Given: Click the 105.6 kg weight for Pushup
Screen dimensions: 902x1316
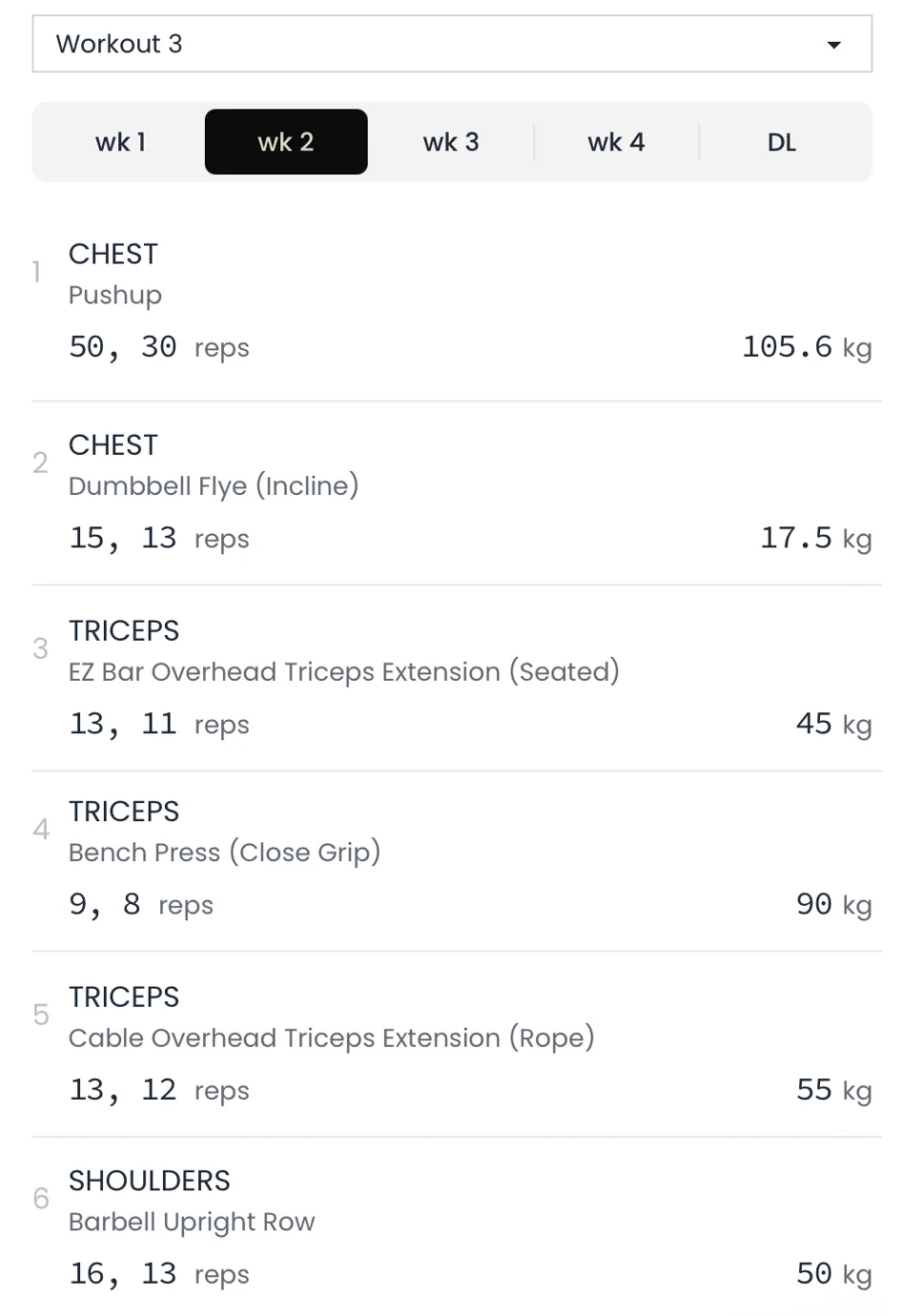Looking at the screenshot, I should (x=806, y=347).
